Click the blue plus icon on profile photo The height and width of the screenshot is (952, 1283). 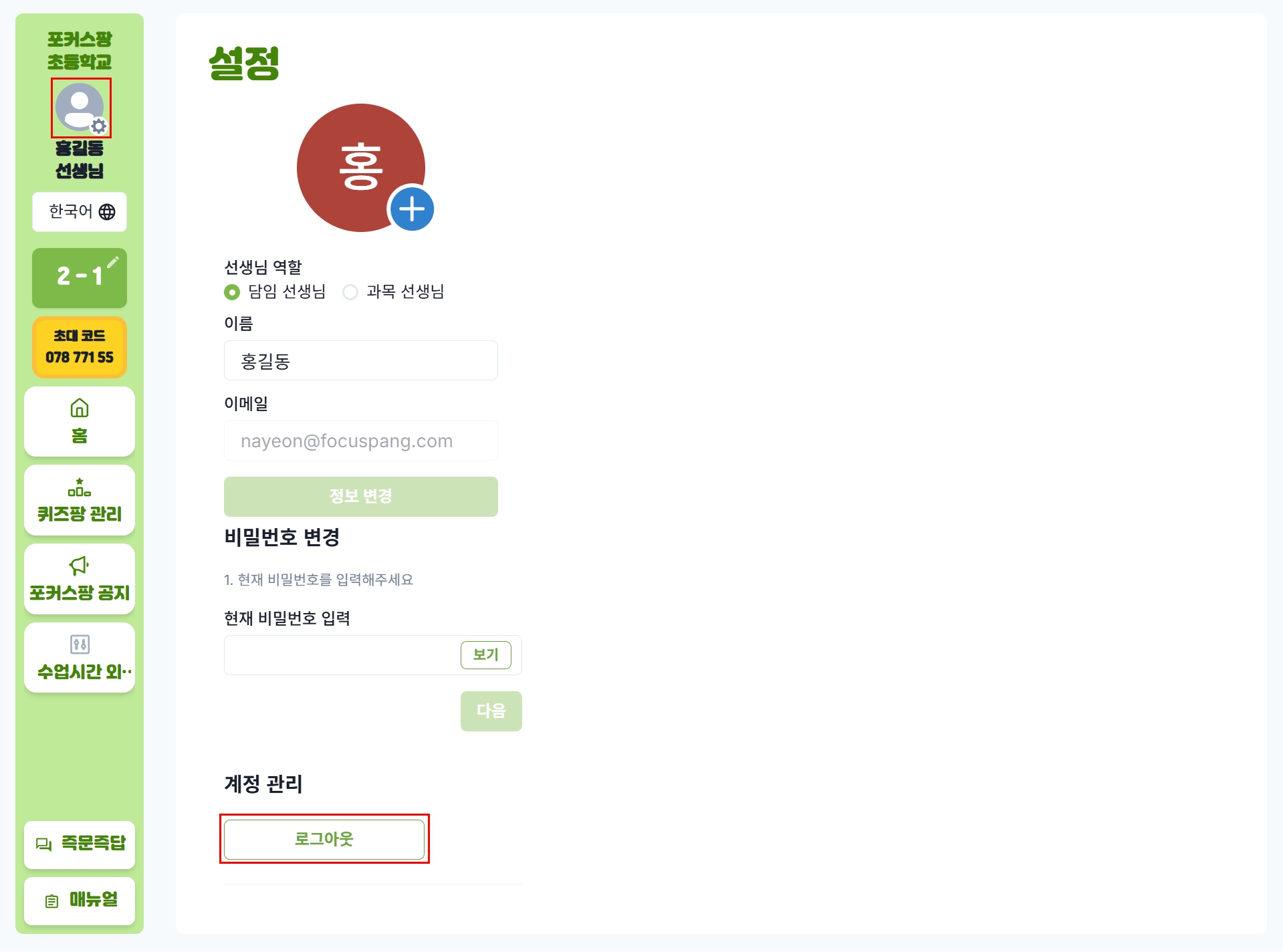click(x=412, y=209)
